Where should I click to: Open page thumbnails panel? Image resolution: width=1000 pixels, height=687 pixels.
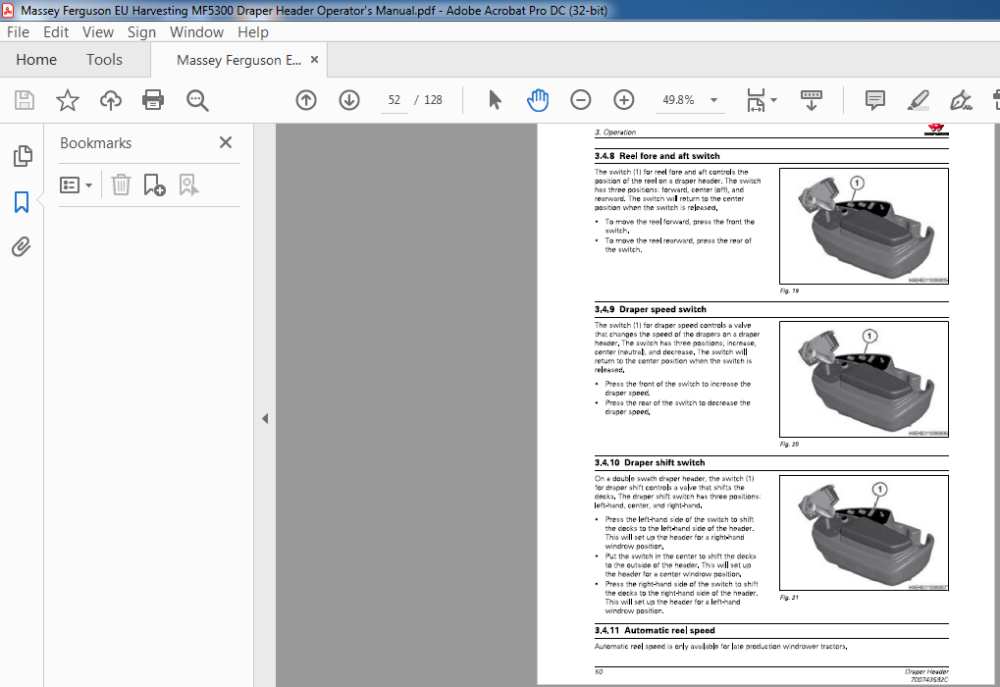tap(22, 156)
